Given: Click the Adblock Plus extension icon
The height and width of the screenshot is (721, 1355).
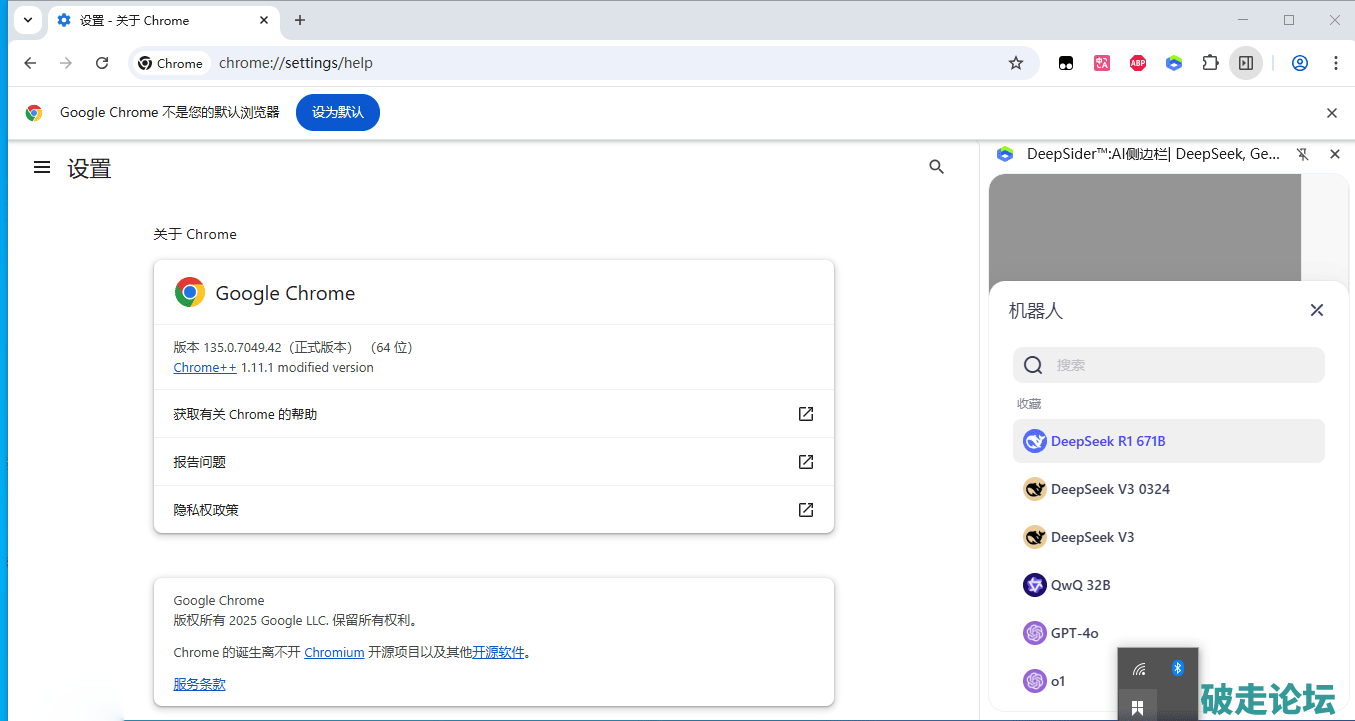Looking at the screenshot, I should pos(1138,63).
